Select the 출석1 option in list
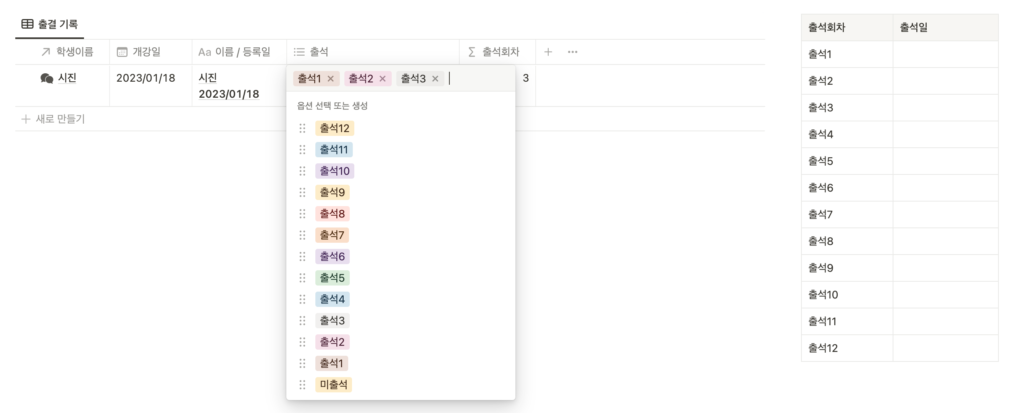The height and width of the screenshot is (413, 1024). (332, 363)
